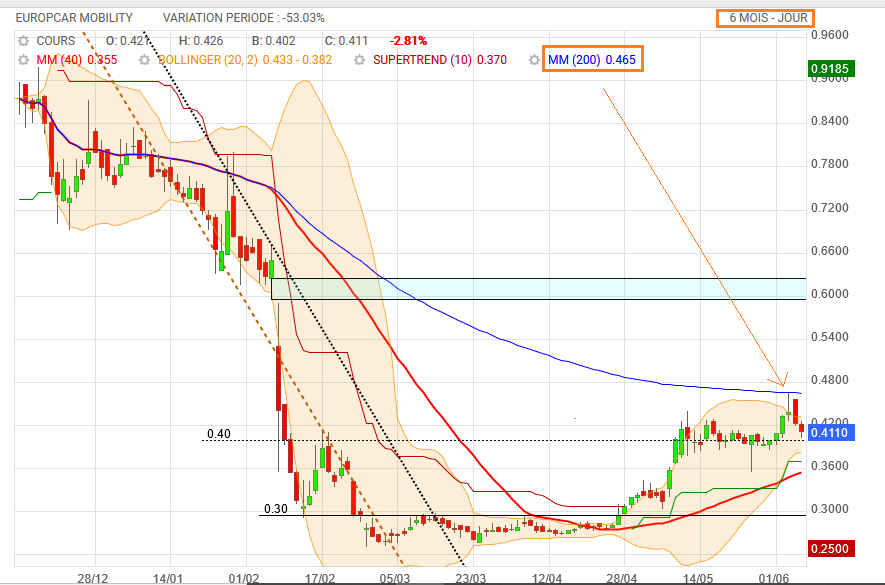Click the EUROPCAR MOBILITY chart title
This screenshot has height=585, width=885.
(74, 18)
